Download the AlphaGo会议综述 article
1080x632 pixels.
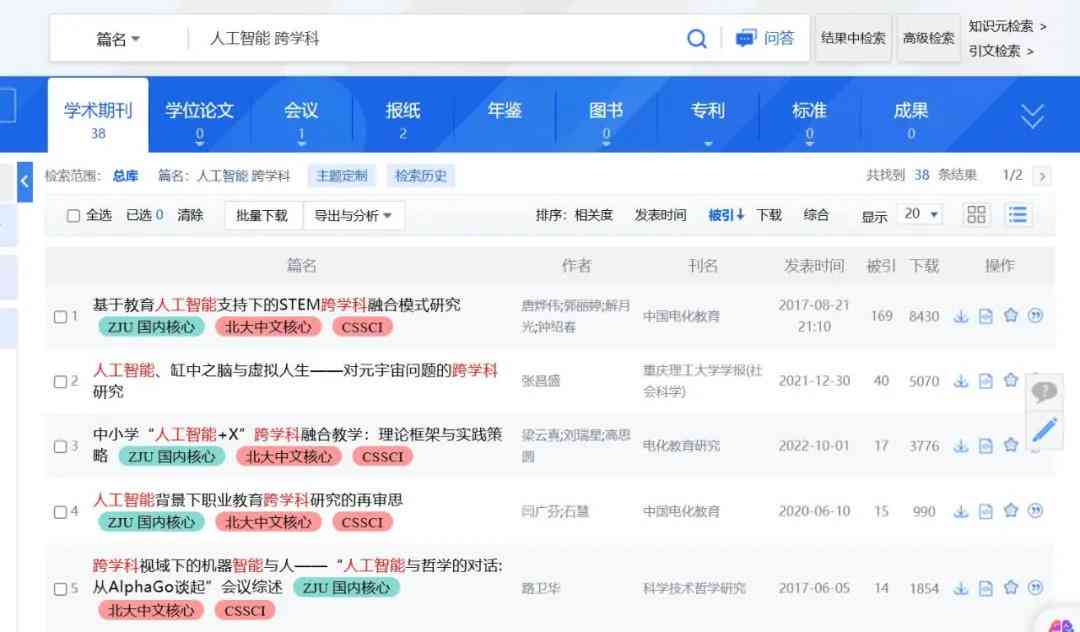[x=961, y=589]
